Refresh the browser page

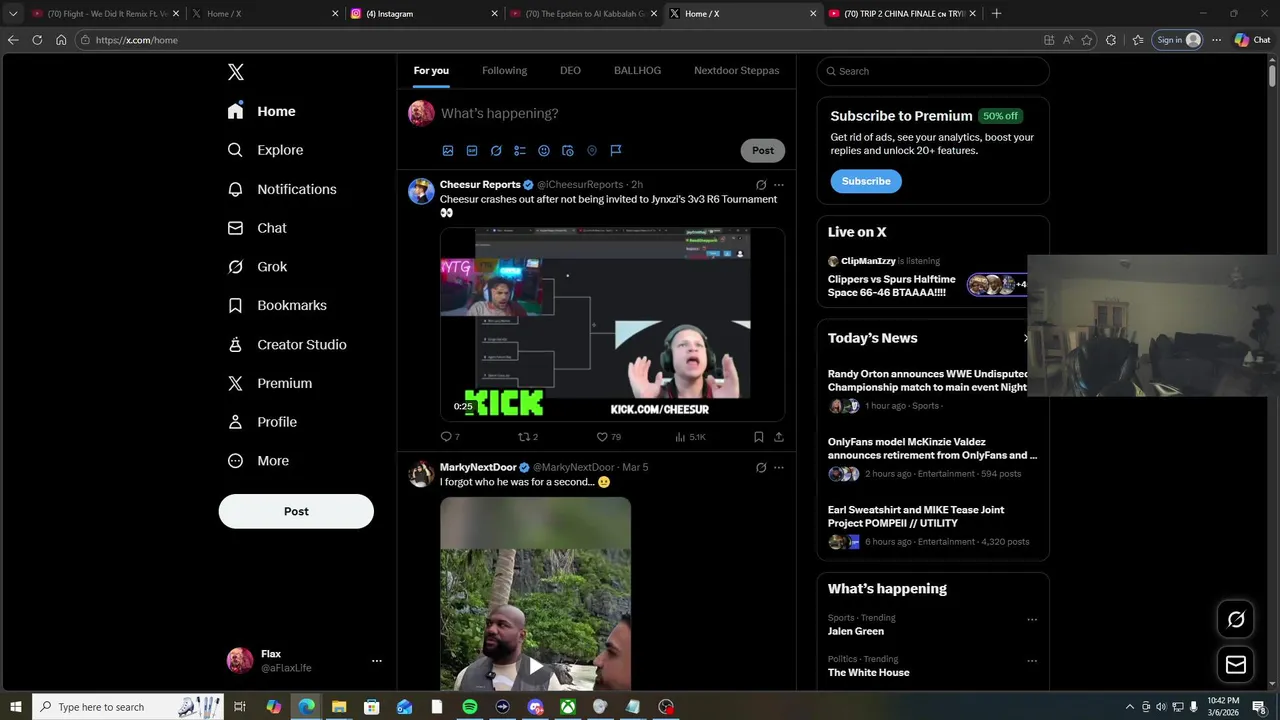pyautogui.click(x=37, y=40)
